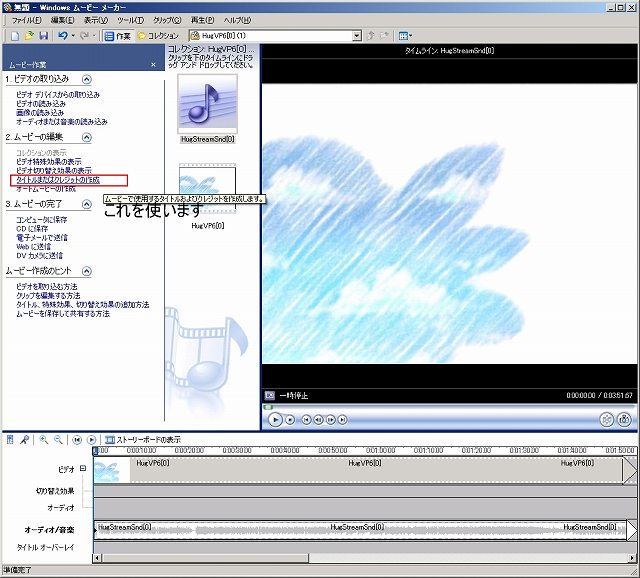640x578 pixels.
Task: Open the ファイル(F) menu
Action: (27, 20)
